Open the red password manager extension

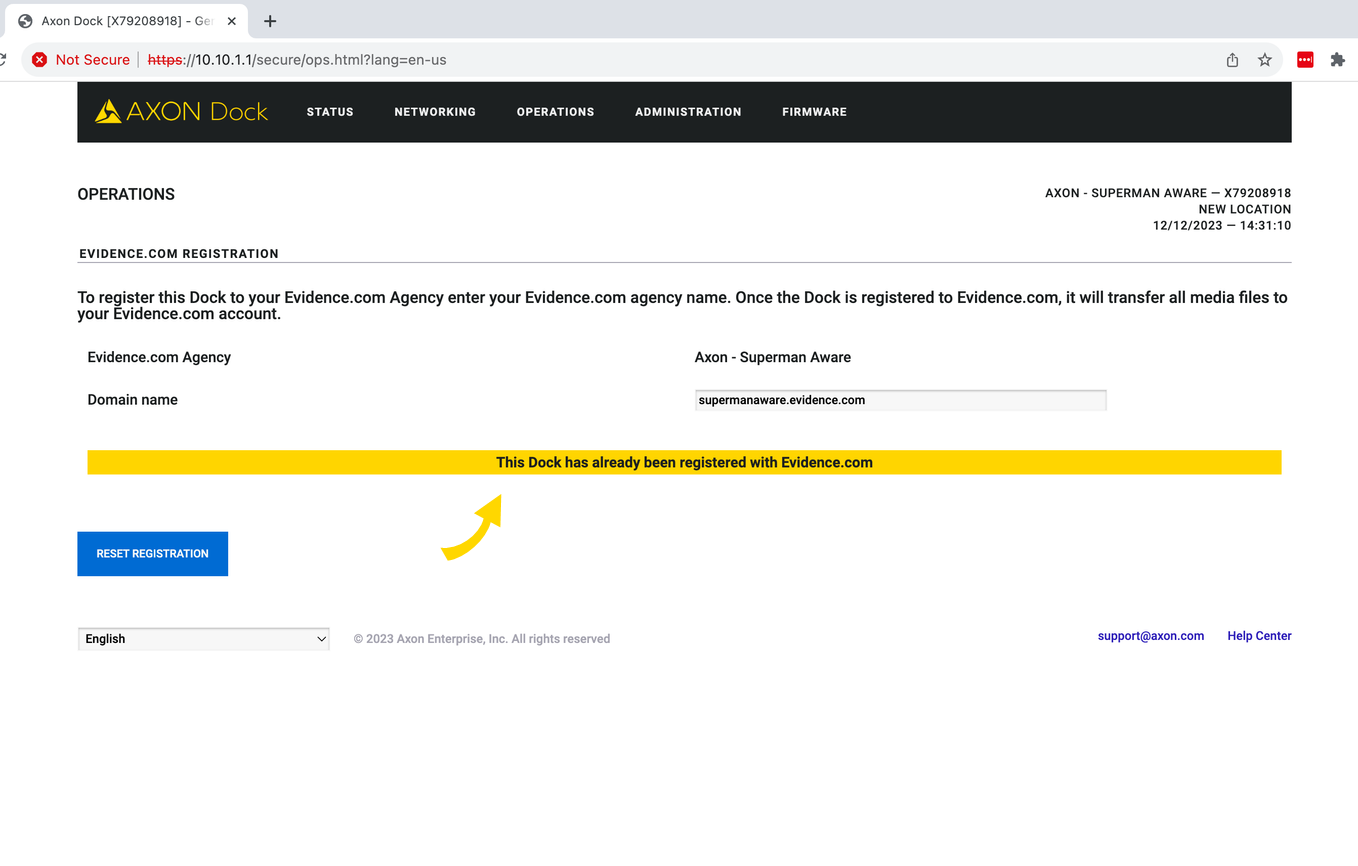(x=1305, y=60)
